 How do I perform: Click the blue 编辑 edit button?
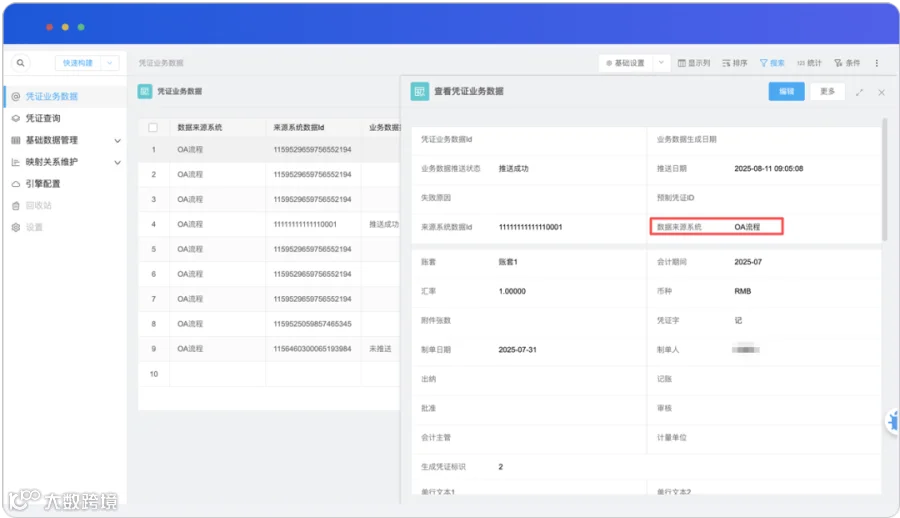pos(786,91)
